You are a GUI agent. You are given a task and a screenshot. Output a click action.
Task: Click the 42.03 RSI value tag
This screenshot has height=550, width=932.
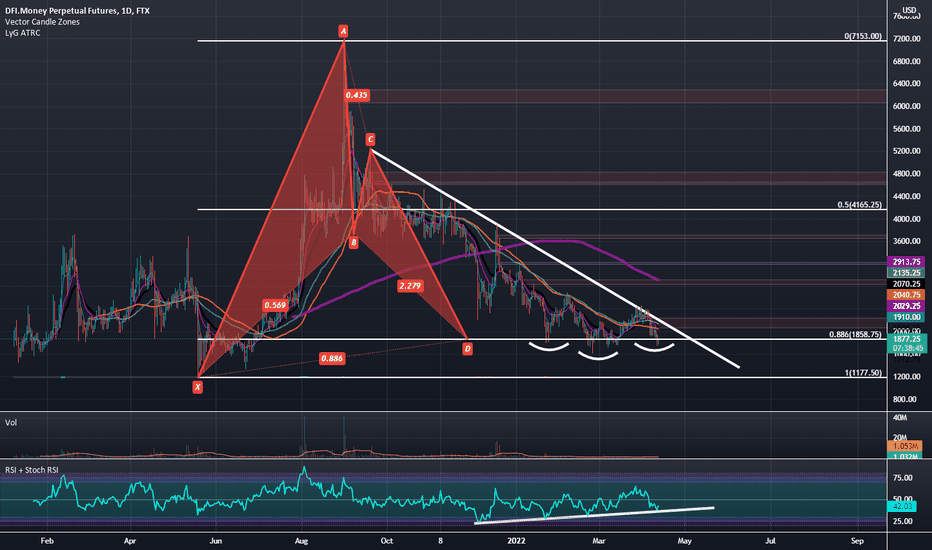[902, 506]
